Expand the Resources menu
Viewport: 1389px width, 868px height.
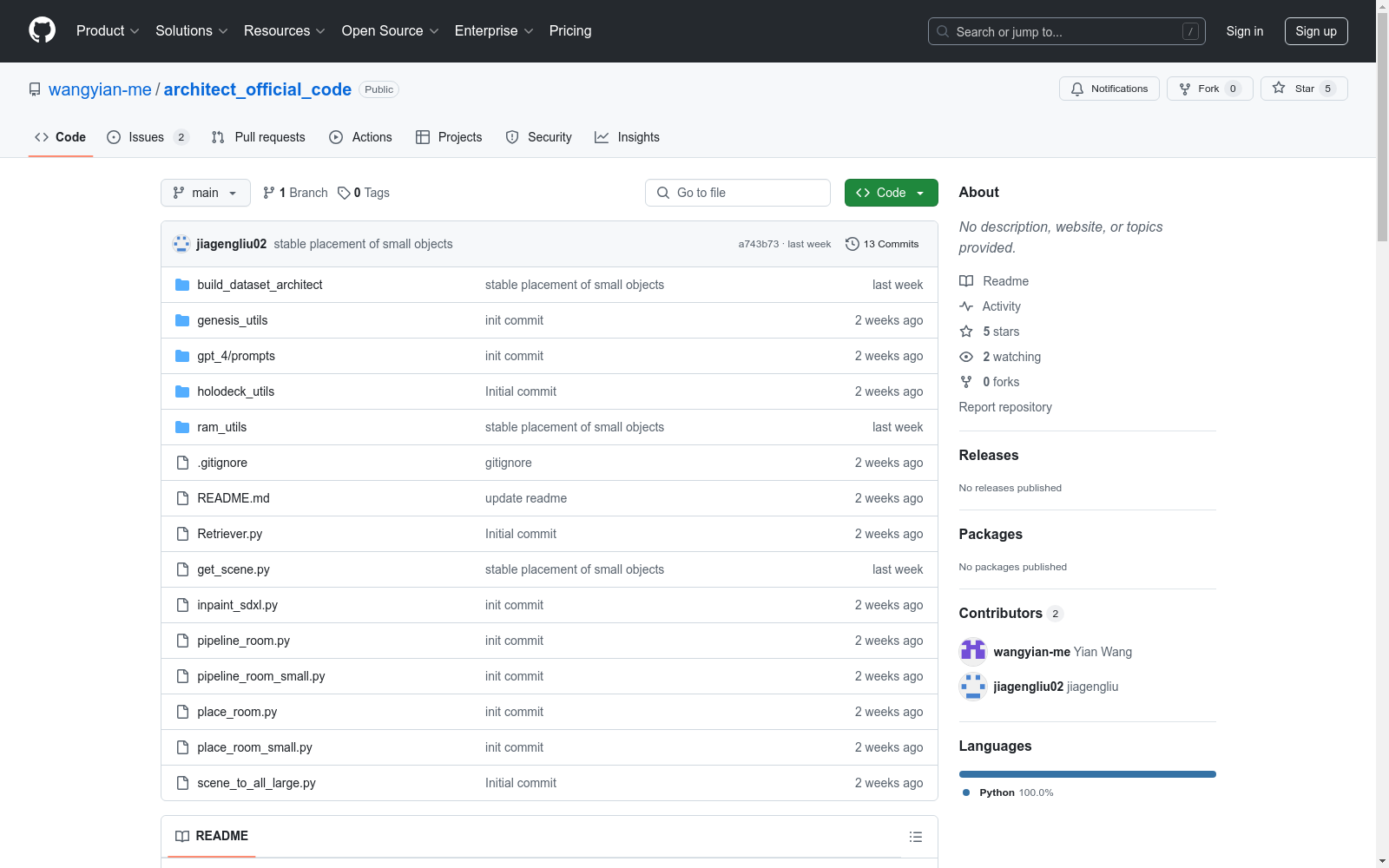coord(285,30)
